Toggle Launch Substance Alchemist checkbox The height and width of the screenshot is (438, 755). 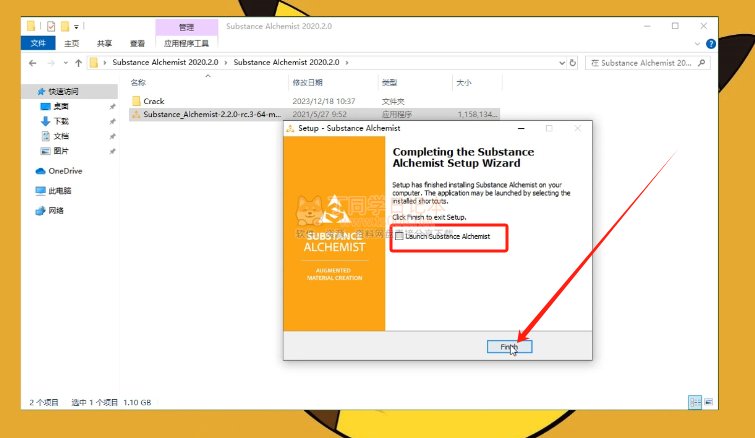[x=399, y=236]
